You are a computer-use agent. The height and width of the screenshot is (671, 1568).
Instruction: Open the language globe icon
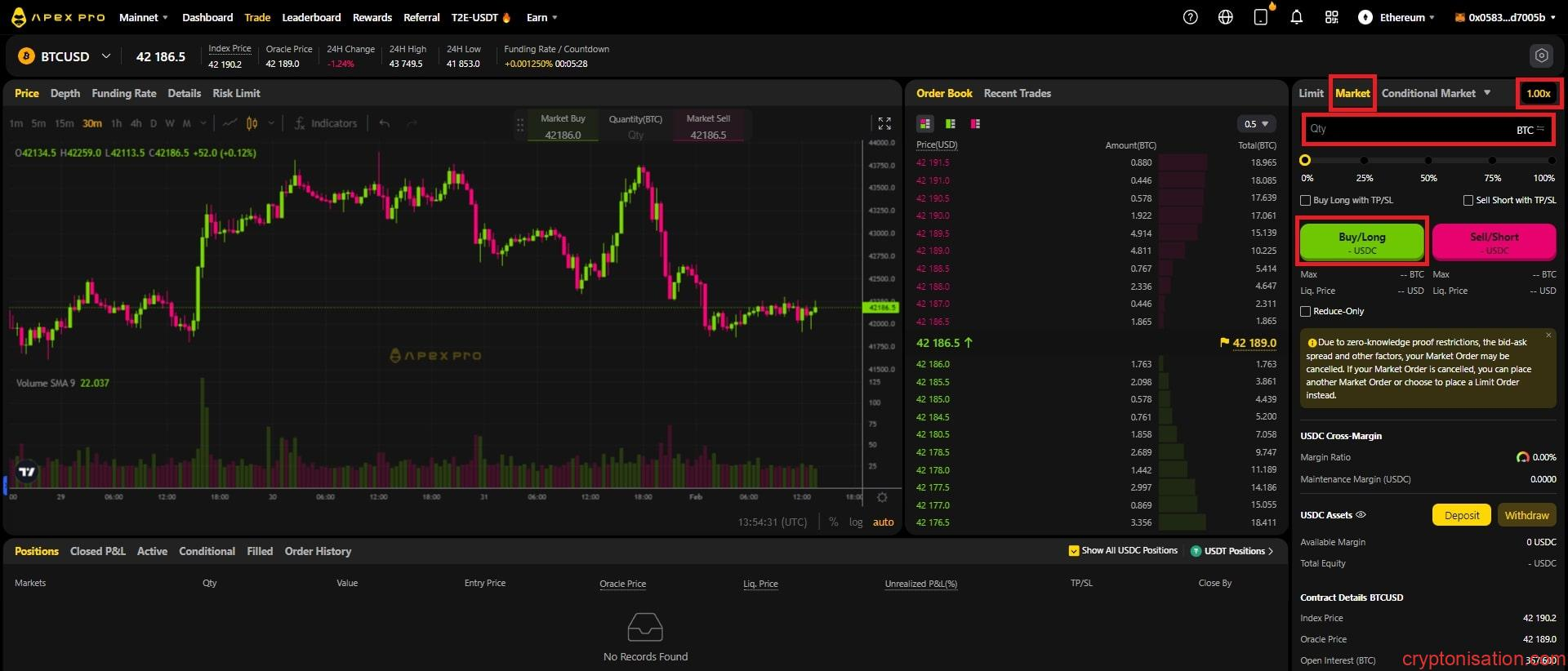(x=1225, y=17)
